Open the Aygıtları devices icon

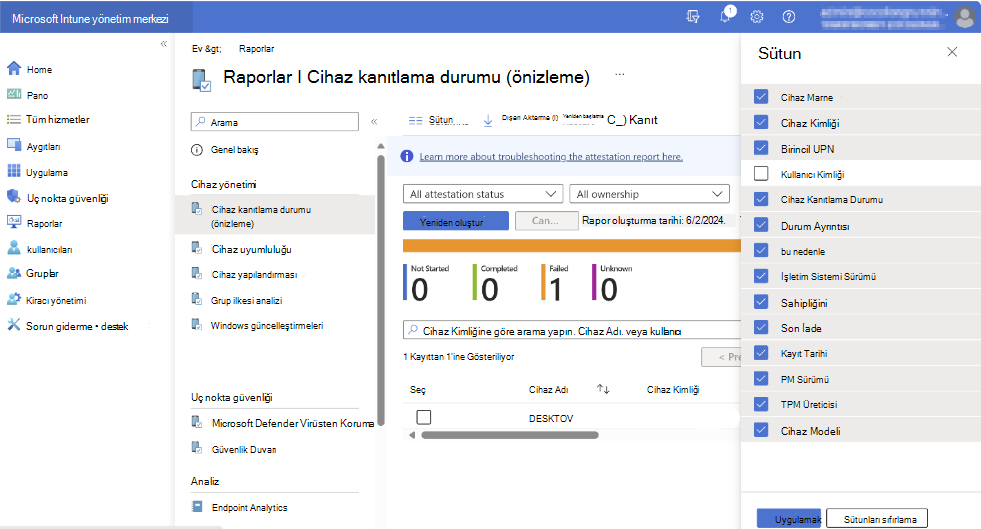coord(14,145)
